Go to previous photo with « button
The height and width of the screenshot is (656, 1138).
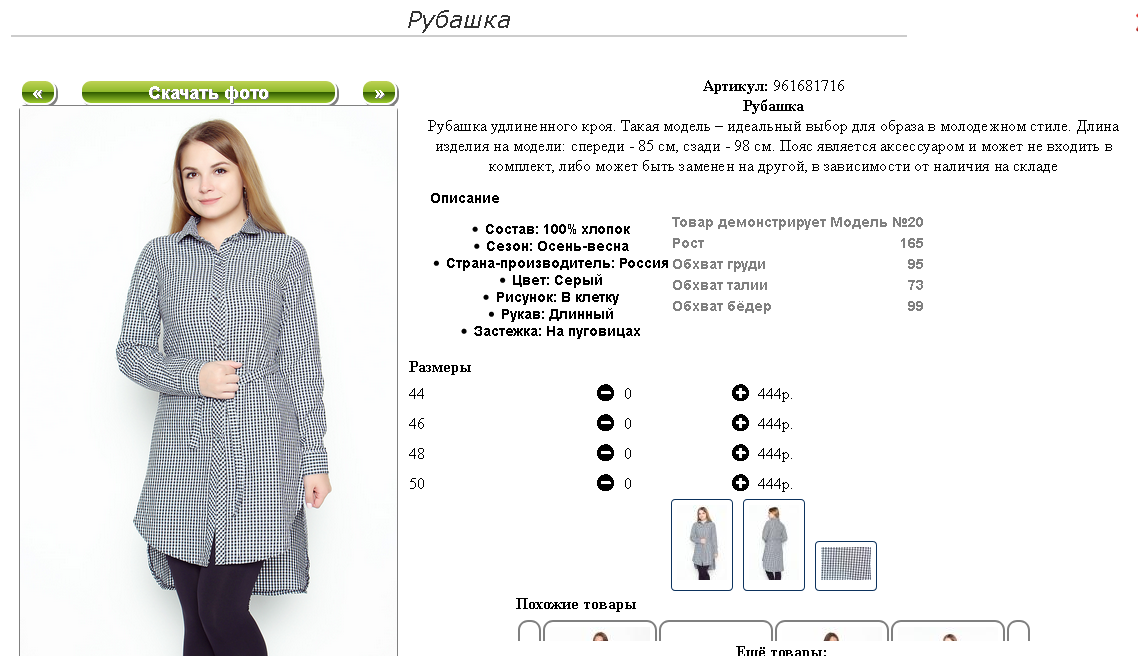pyautogui.click(x=38, y=93)
